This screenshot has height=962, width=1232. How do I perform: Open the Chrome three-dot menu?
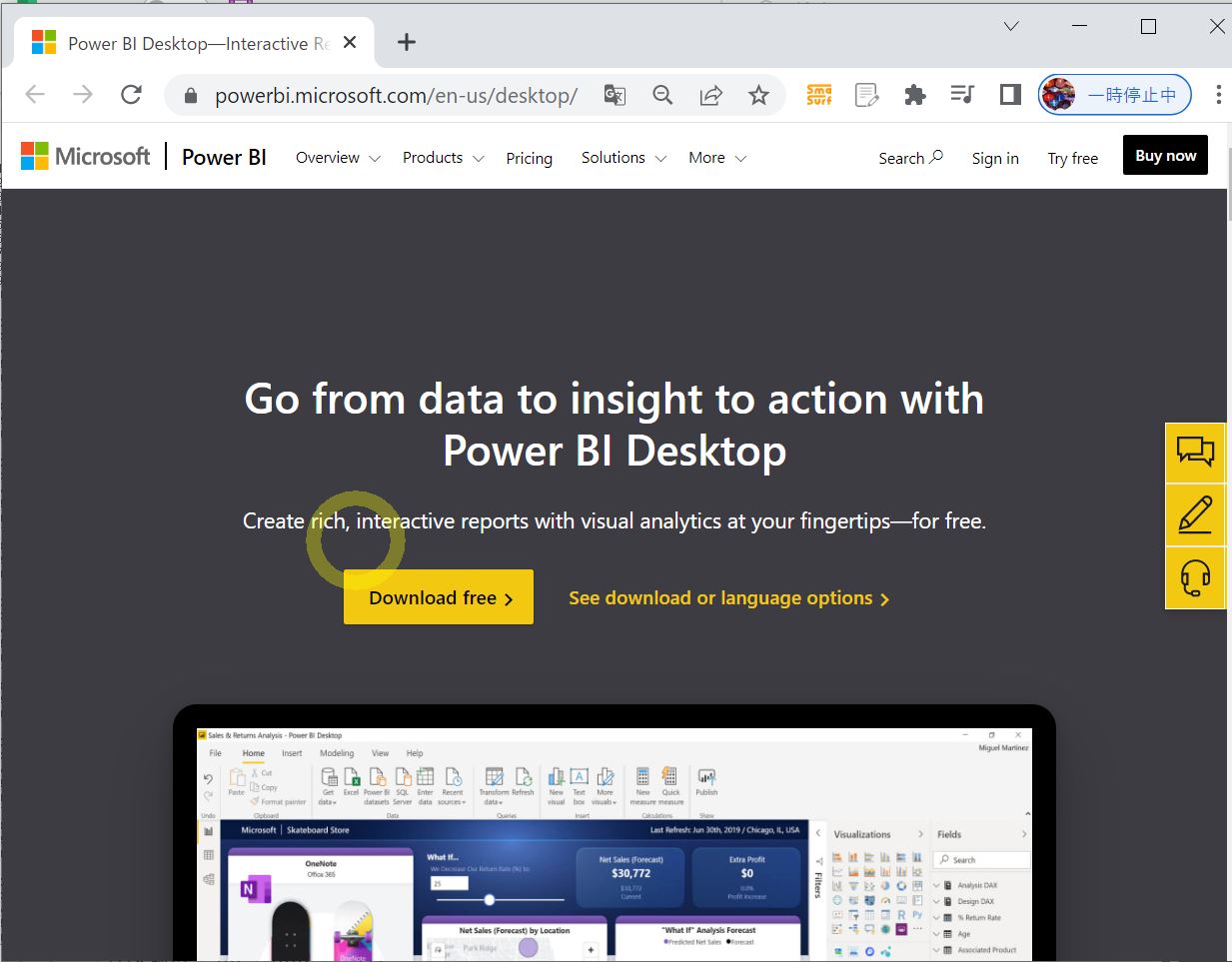pyautogui.click(x=1218, y=95)
